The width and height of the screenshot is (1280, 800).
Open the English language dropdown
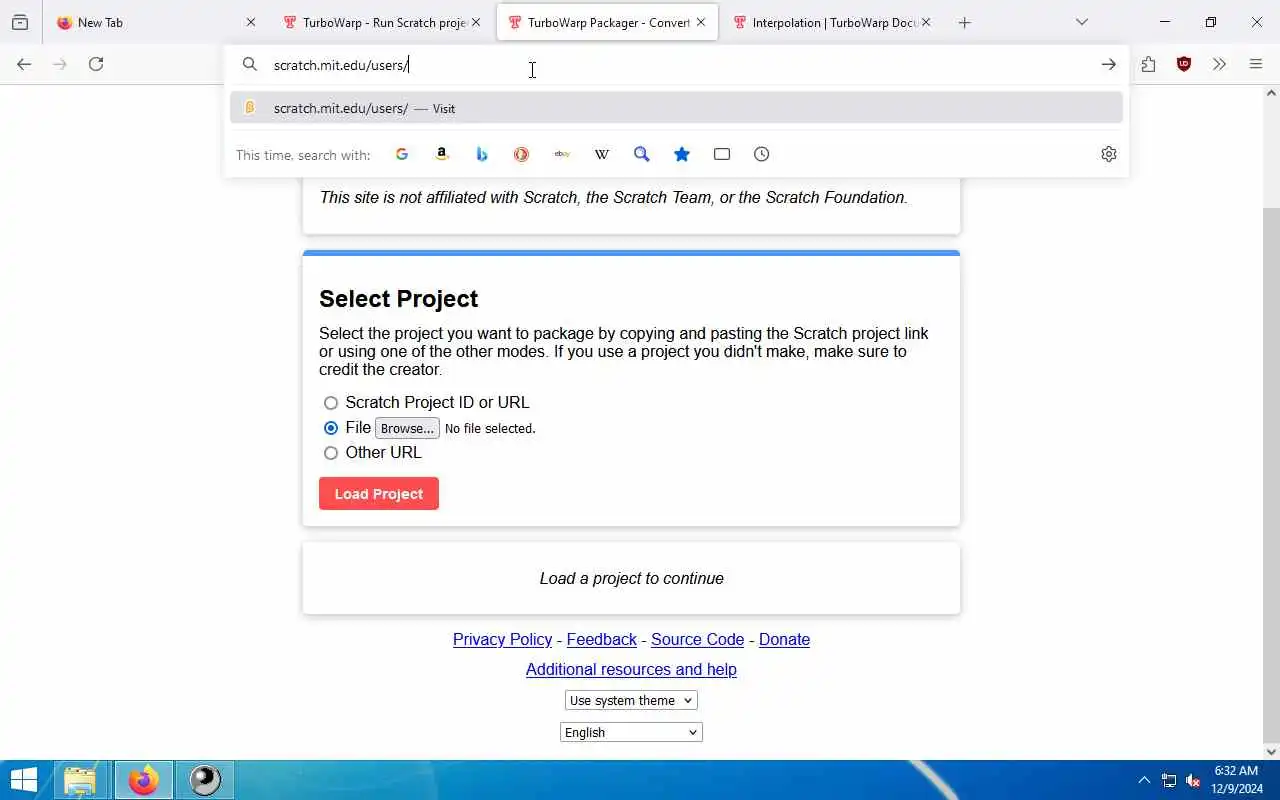[x=631, y=732]
